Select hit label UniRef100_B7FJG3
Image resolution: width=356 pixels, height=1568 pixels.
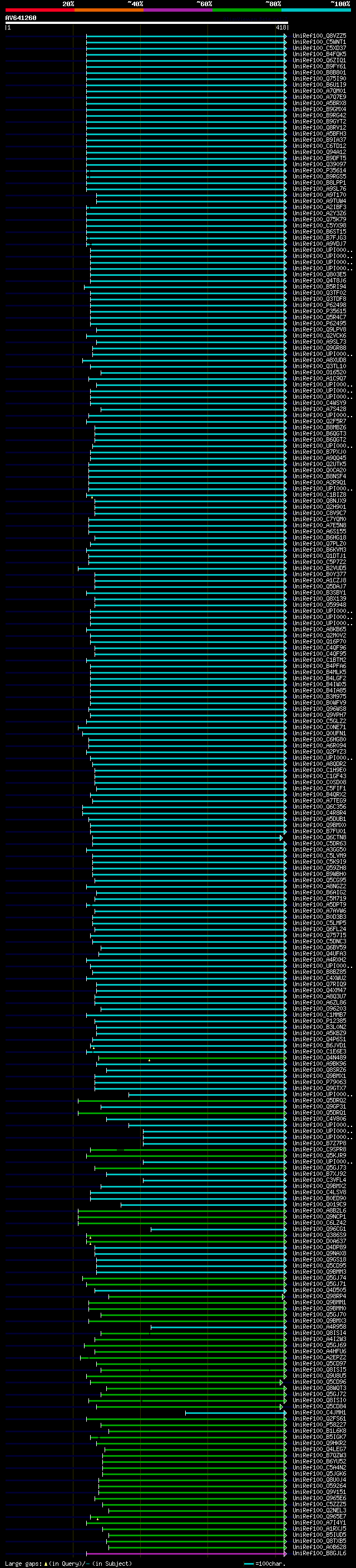coord(319,238)
